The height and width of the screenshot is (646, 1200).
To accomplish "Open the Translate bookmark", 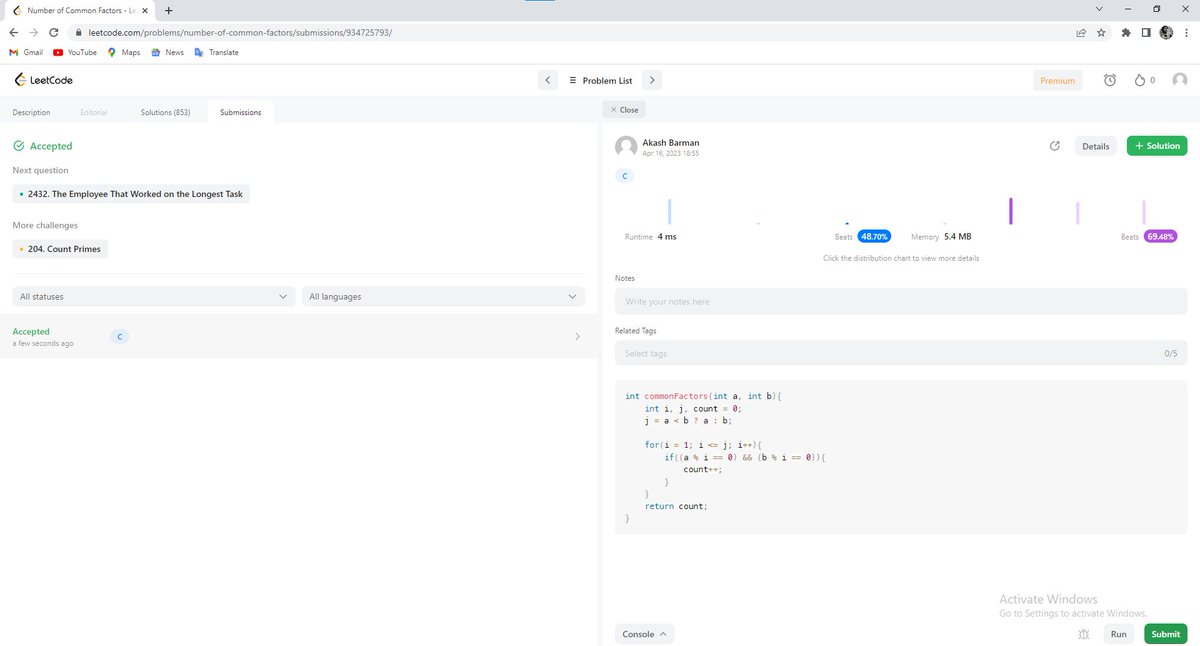I will pyautogui.click(x=217, y=52).
